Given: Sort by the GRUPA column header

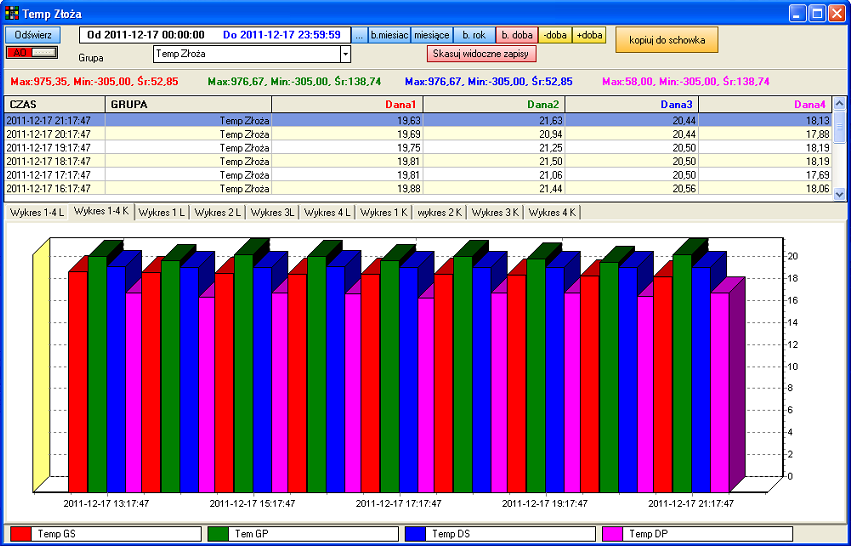Looking at the screenshot, I should click(x=188, y=104).
